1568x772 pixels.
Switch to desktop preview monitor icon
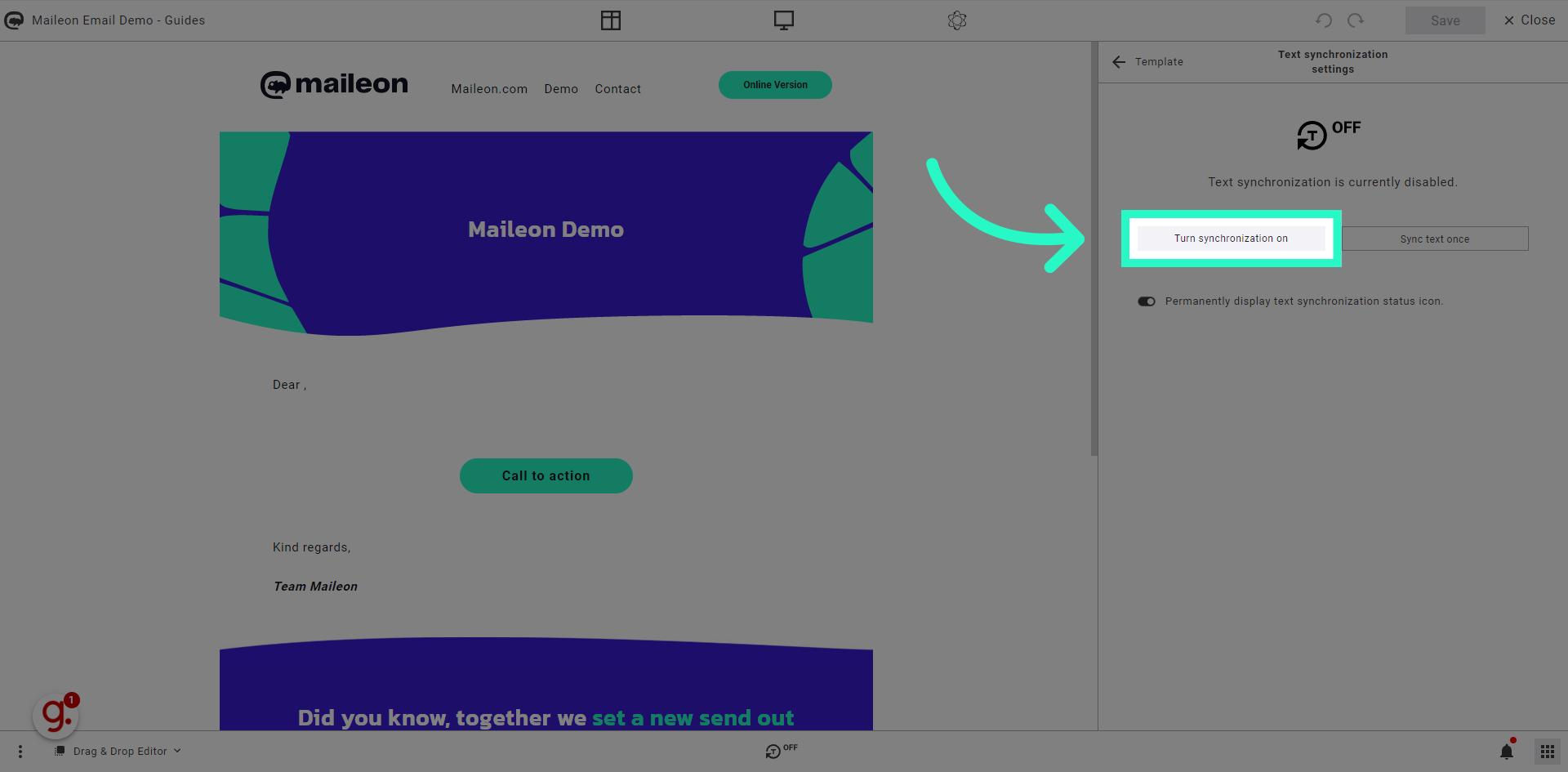pyautogui.click(x=784, y=20)
